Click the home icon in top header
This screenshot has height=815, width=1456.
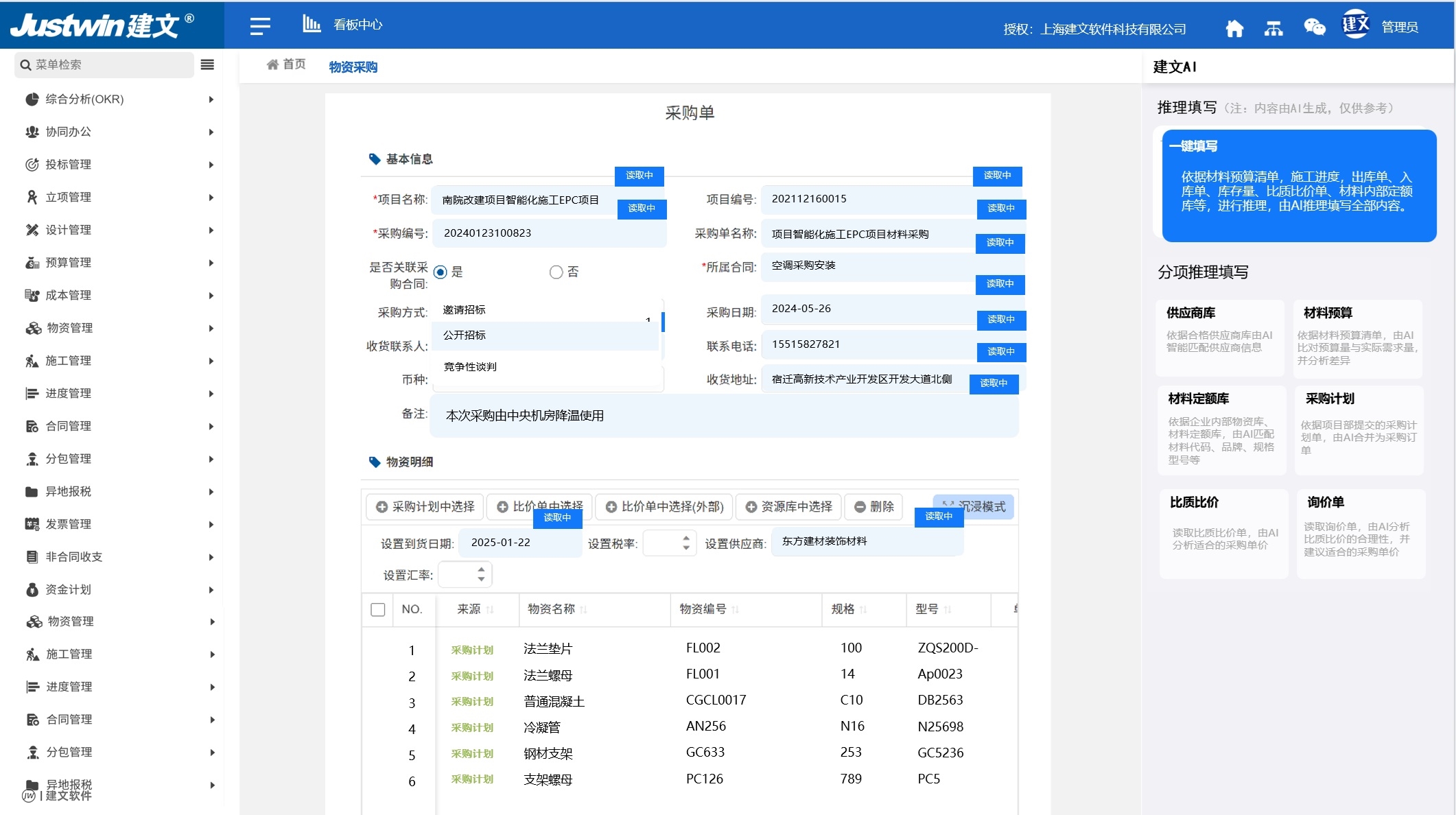click(x=1234, y=28)
